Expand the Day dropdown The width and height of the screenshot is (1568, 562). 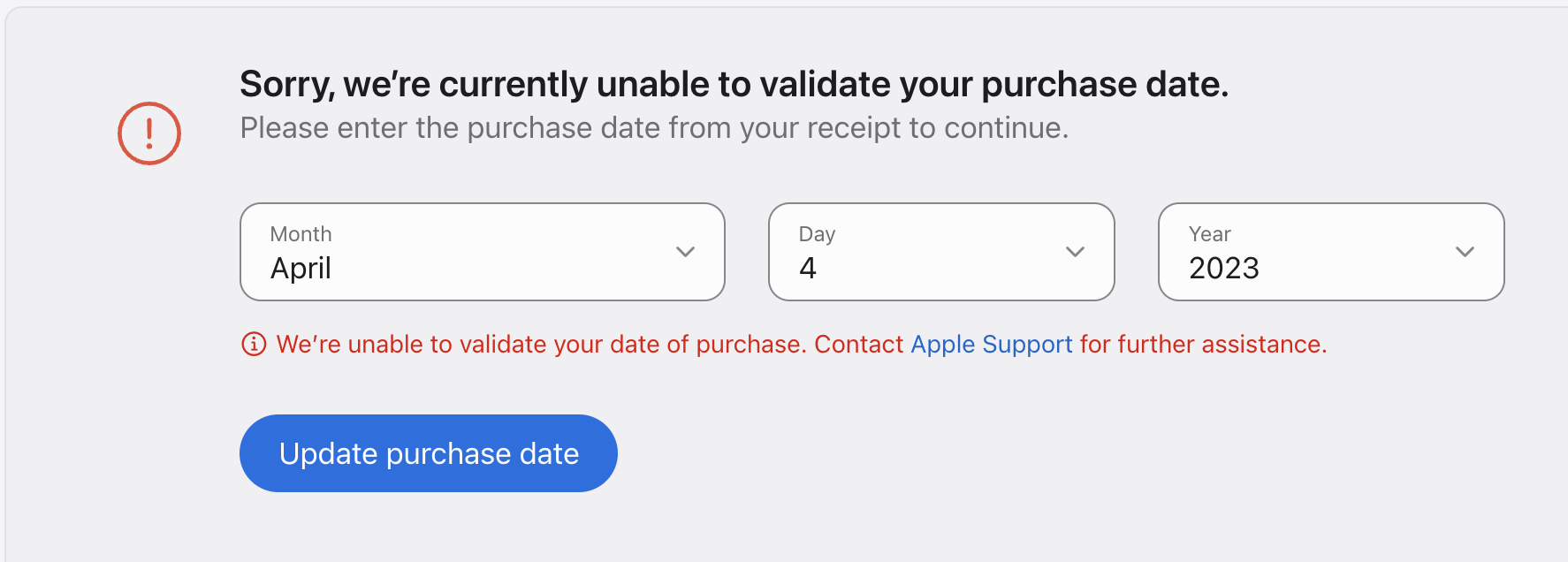point(940,252)
